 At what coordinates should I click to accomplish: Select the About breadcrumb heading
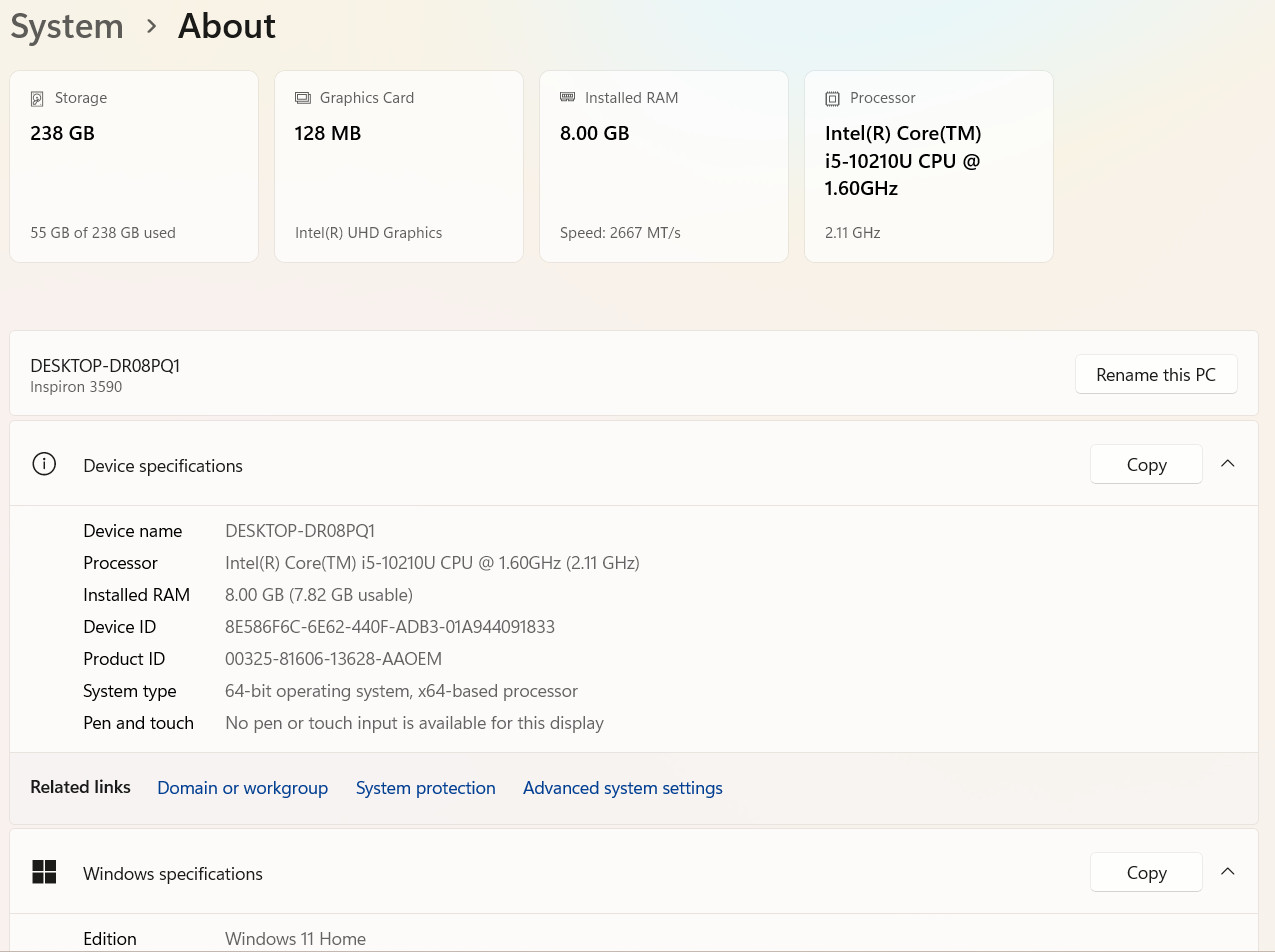227,26
